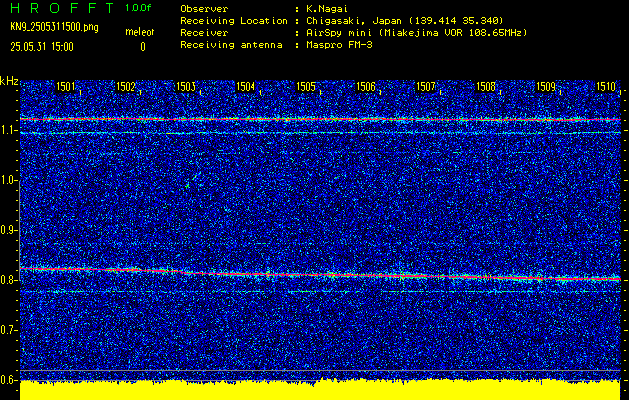Click the 1501 time marker
Screen dimensions: 629x400
click(x=65, y=87)
